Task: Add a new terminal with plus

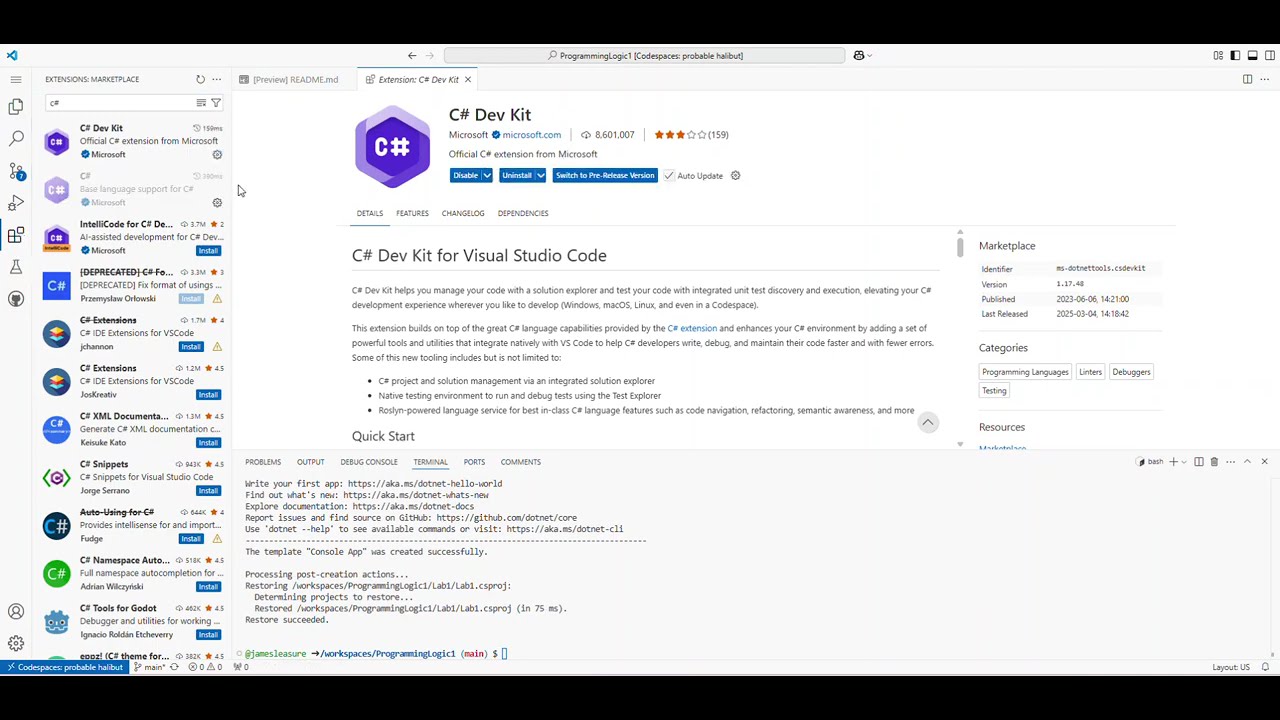Action: point(1173,462)
